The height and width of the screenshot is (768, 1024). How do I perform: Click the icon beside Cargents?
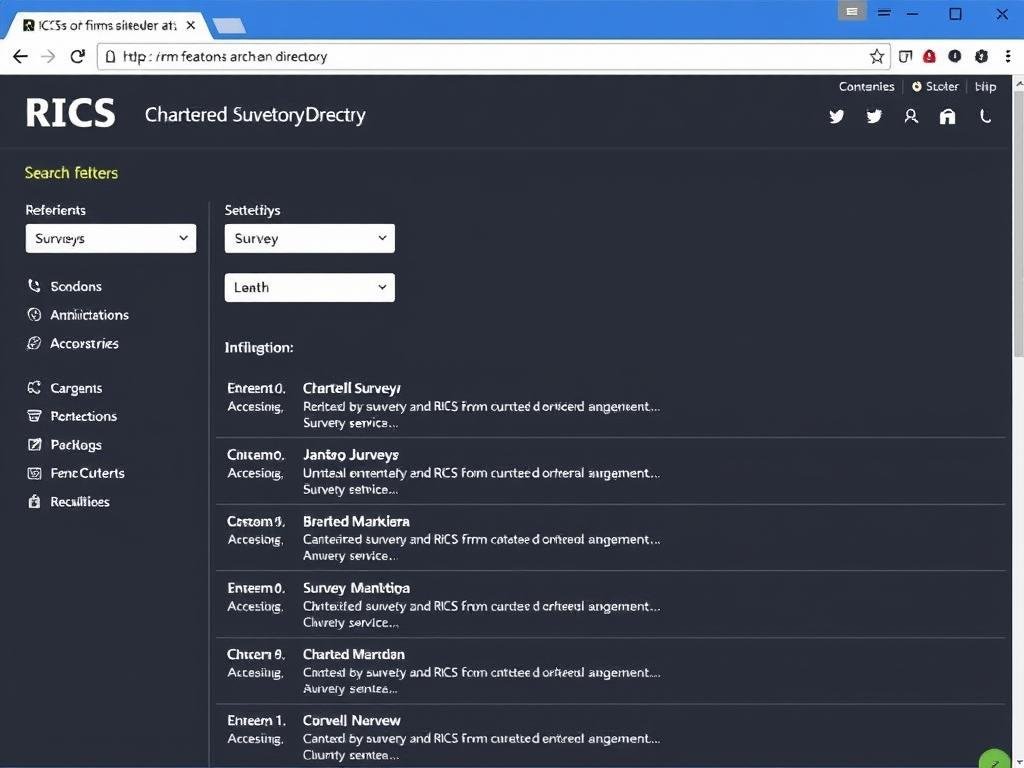(x=34, y=388)
